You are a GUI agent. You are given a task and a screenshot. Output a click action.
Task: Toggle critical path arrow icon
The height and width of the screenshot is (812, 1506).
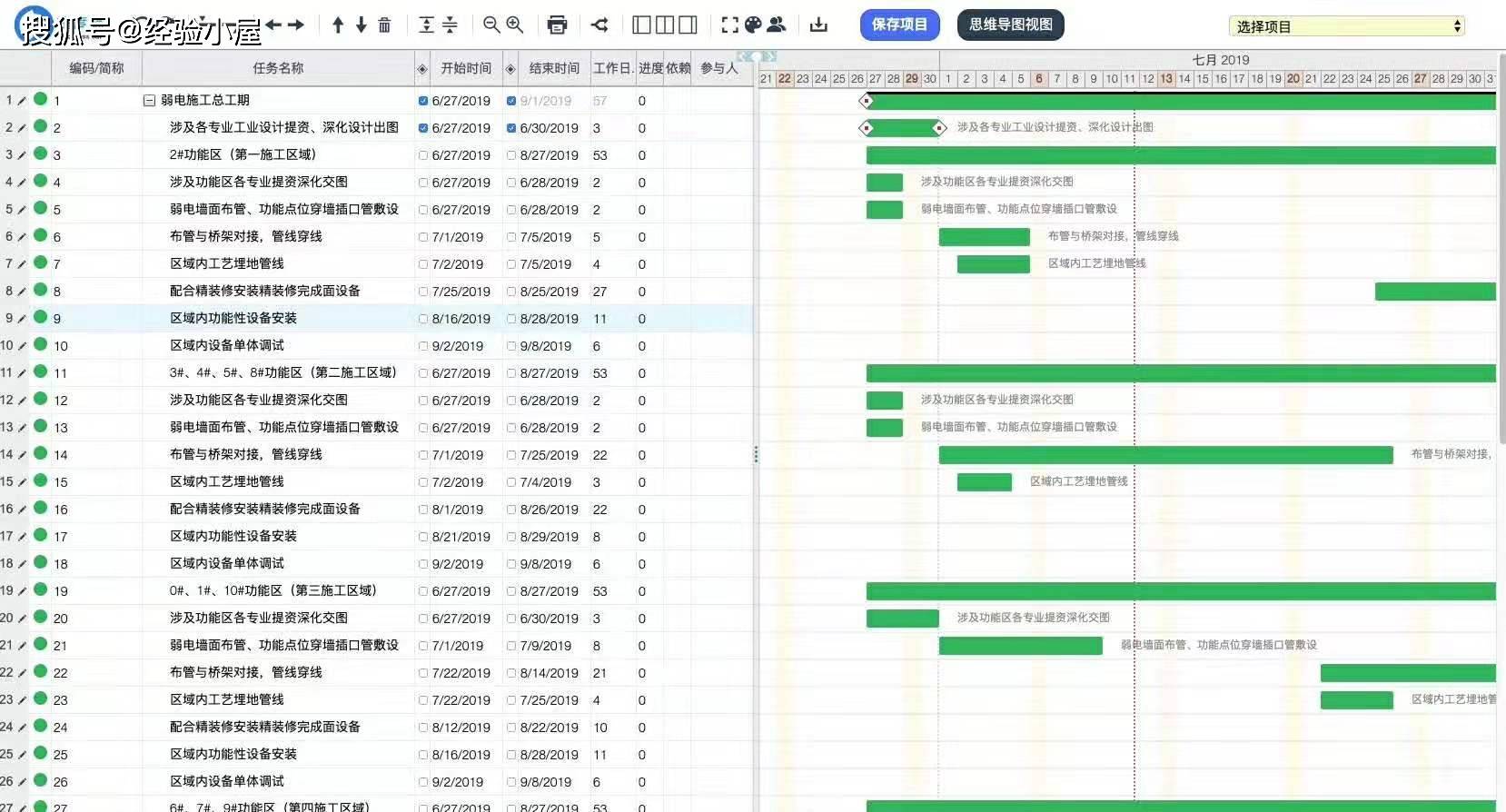tap(599, 25)
